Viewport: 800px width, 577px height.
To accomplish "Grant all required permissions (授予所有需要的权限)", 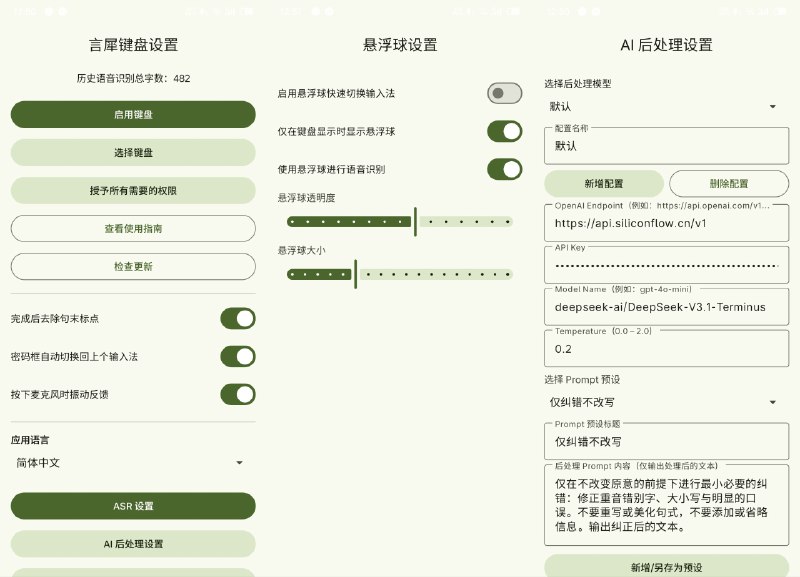I will pos(133,190).
